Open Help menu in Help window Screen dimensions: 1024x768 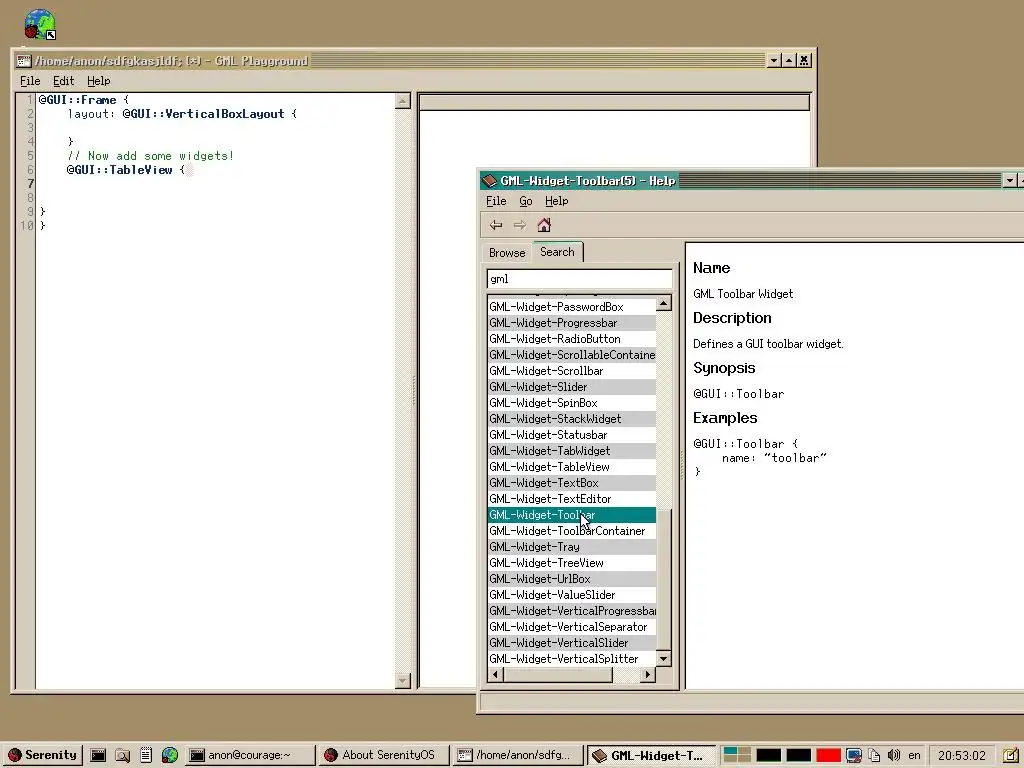(556, 201)
